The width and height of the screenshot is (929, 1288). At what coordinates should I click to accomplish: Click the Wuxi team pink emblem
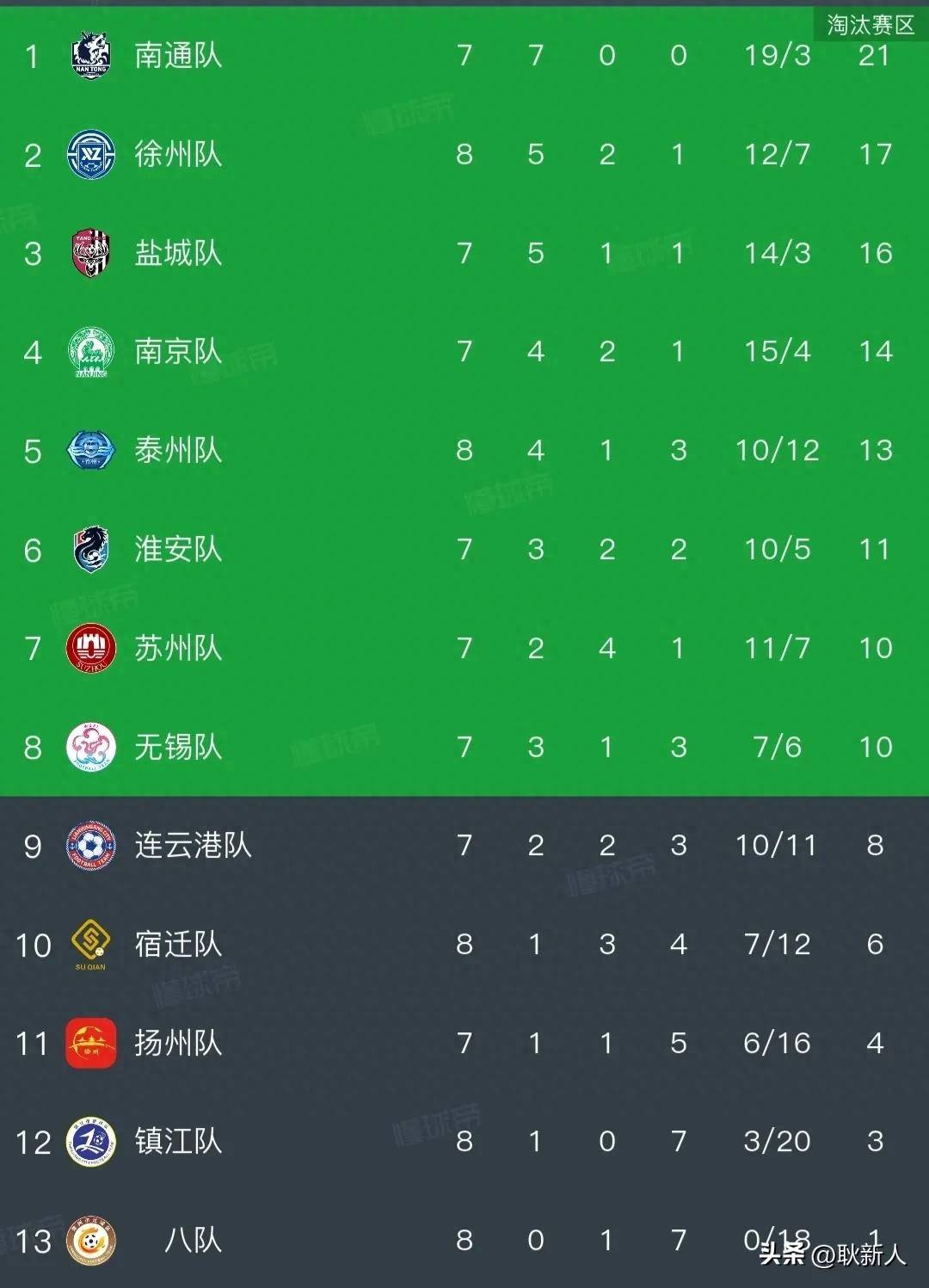point(90,747)
